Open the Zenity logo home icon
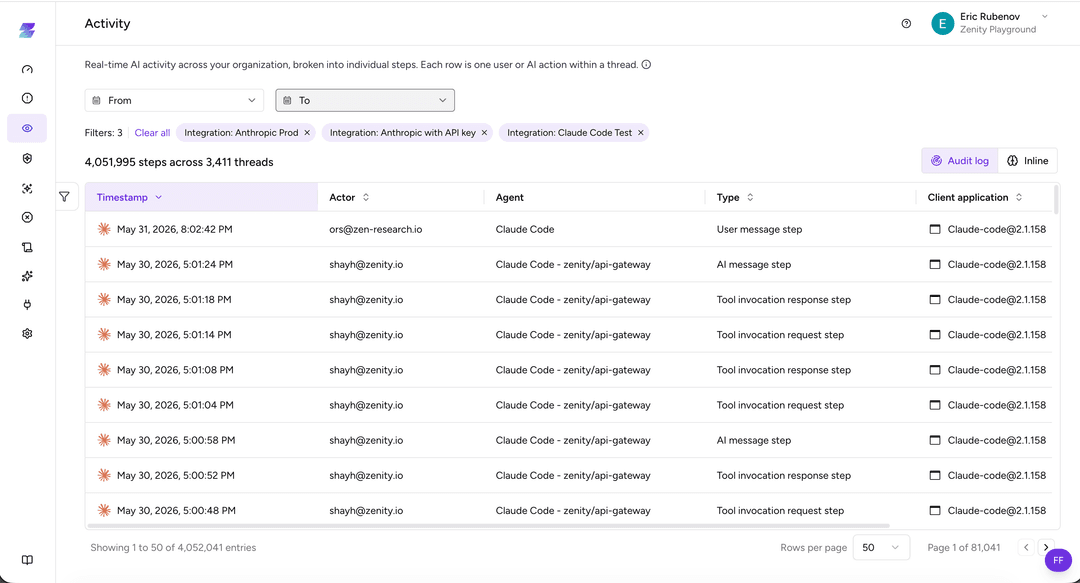The height and width of the screenshot is (583, 1080). tap(27, 30)
